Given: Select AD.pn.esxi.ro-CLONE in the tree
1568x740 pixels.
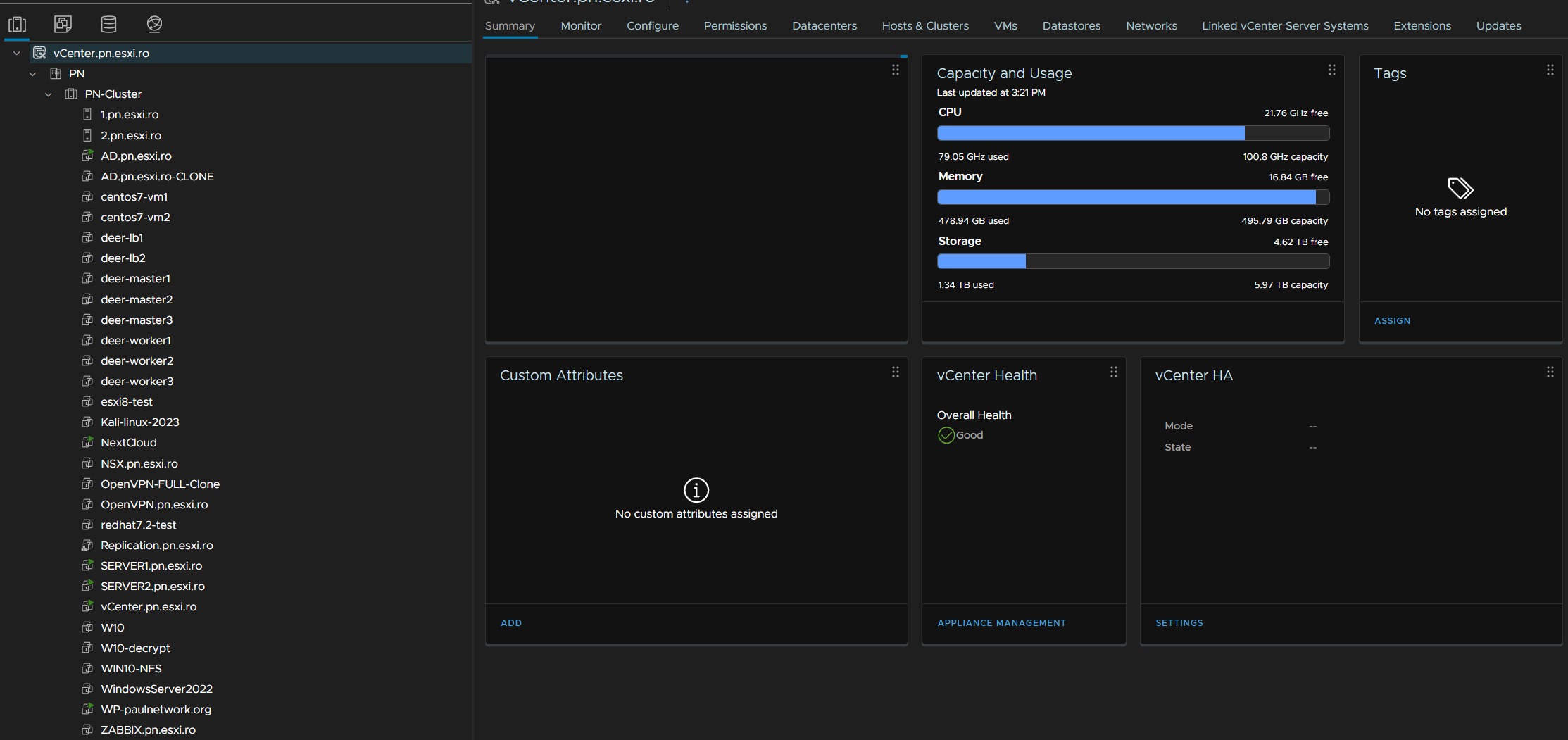Looking at the screenshot, I should (157, 176).
